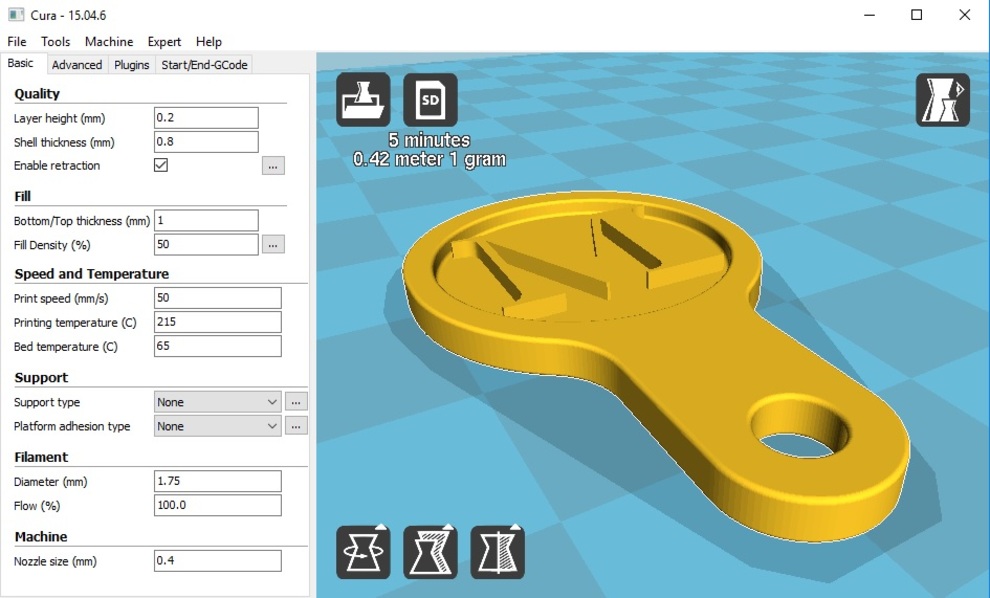Select the Rotate tool icon
990x598 pixels.
[x=363, y=552]
